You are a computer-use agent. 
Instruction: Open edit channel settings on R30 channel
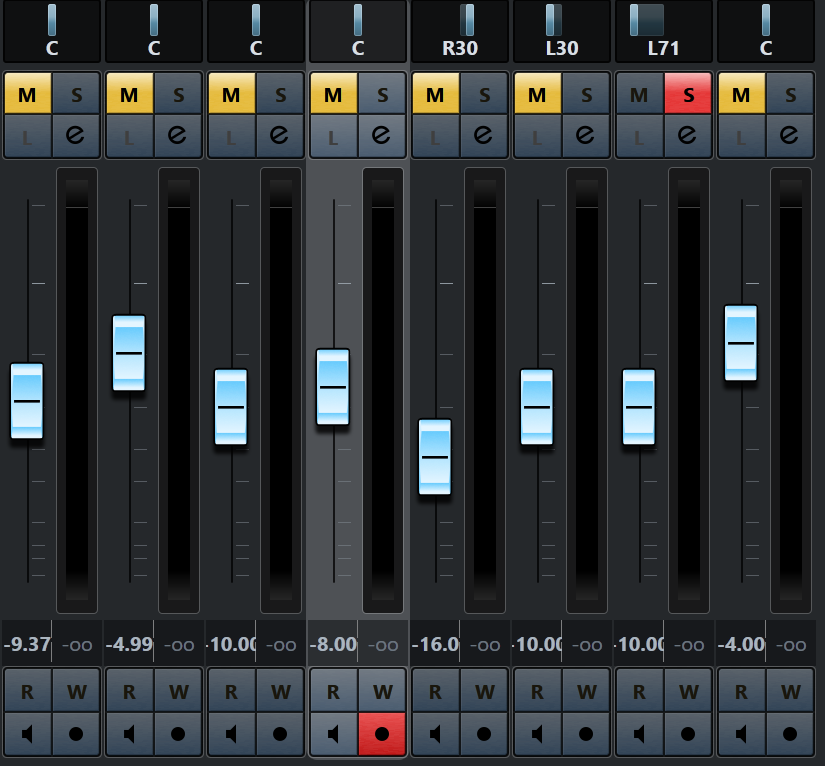[485, 136]
